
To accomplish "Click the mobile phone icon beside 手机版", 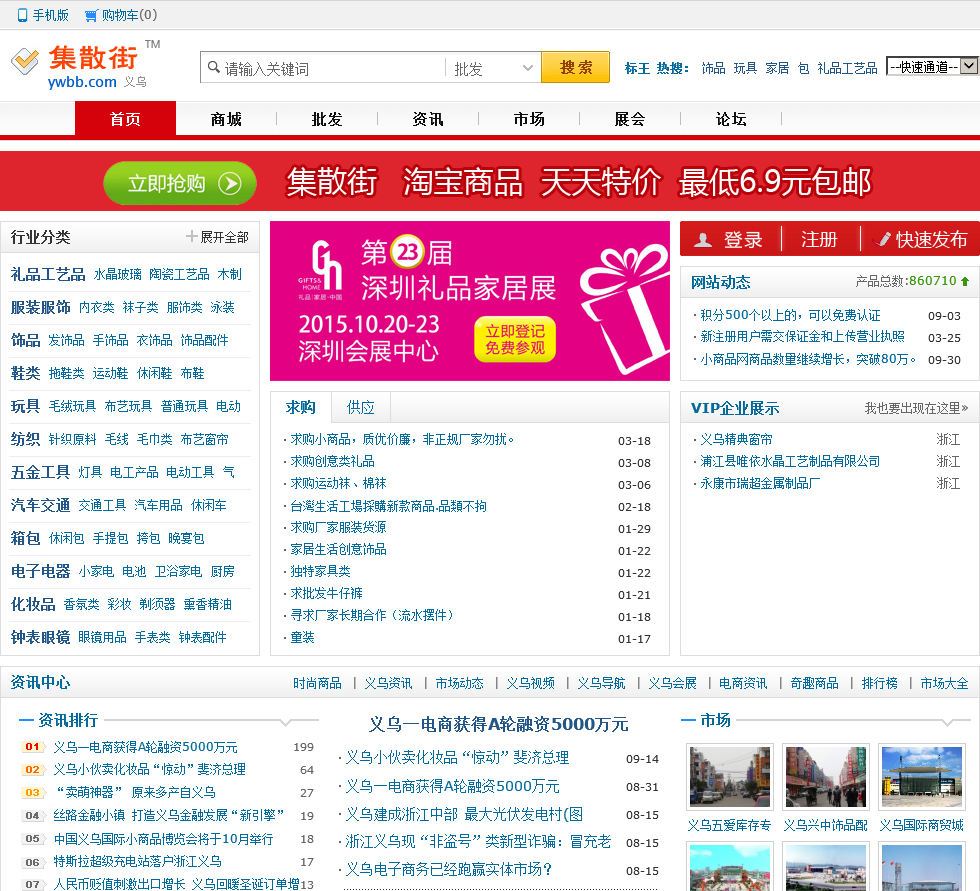I will click(22, 15).
